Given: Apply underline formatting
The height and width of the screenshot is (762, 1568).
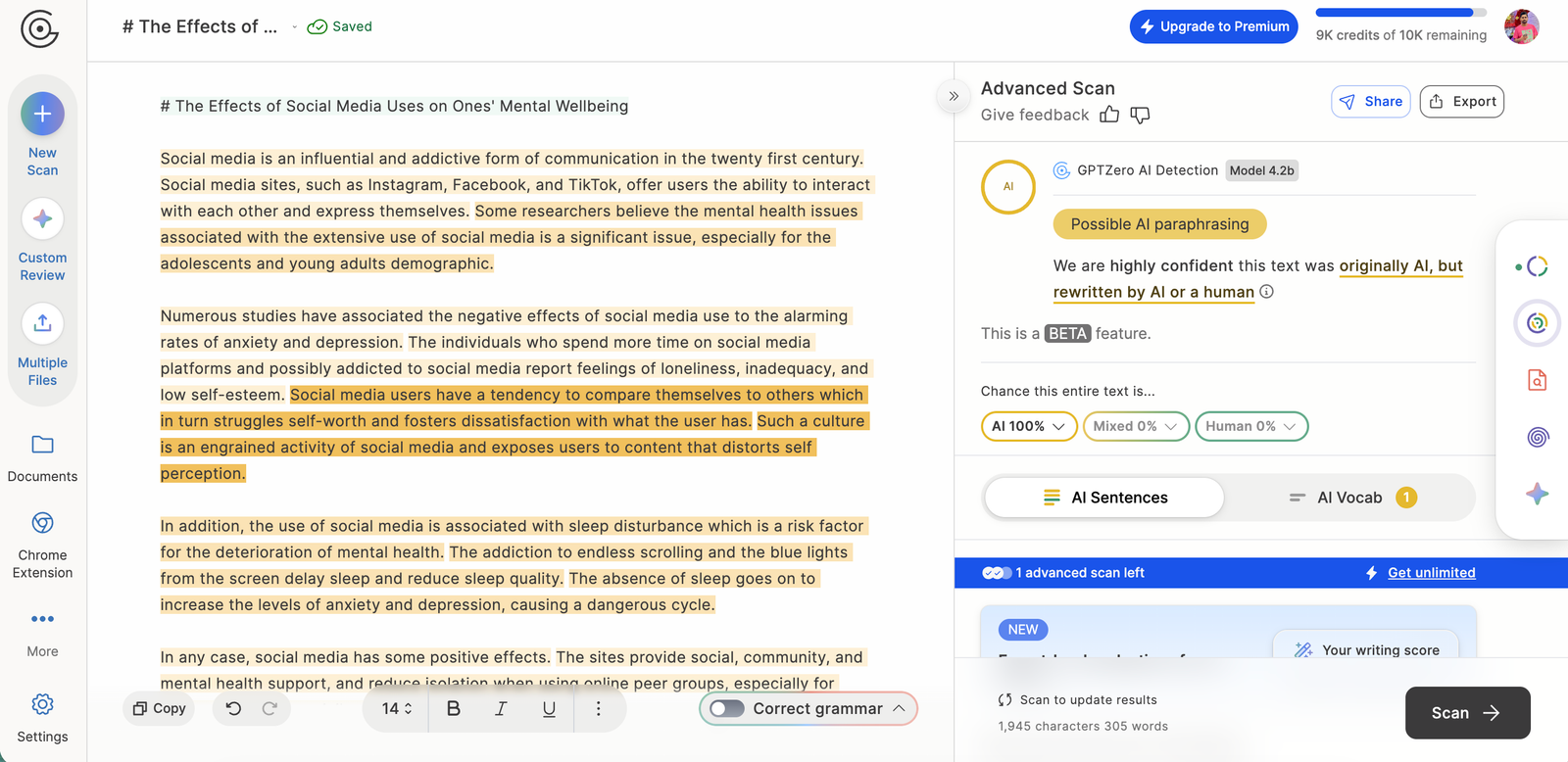Looking at the screenshot, I should tap(549, 708).
